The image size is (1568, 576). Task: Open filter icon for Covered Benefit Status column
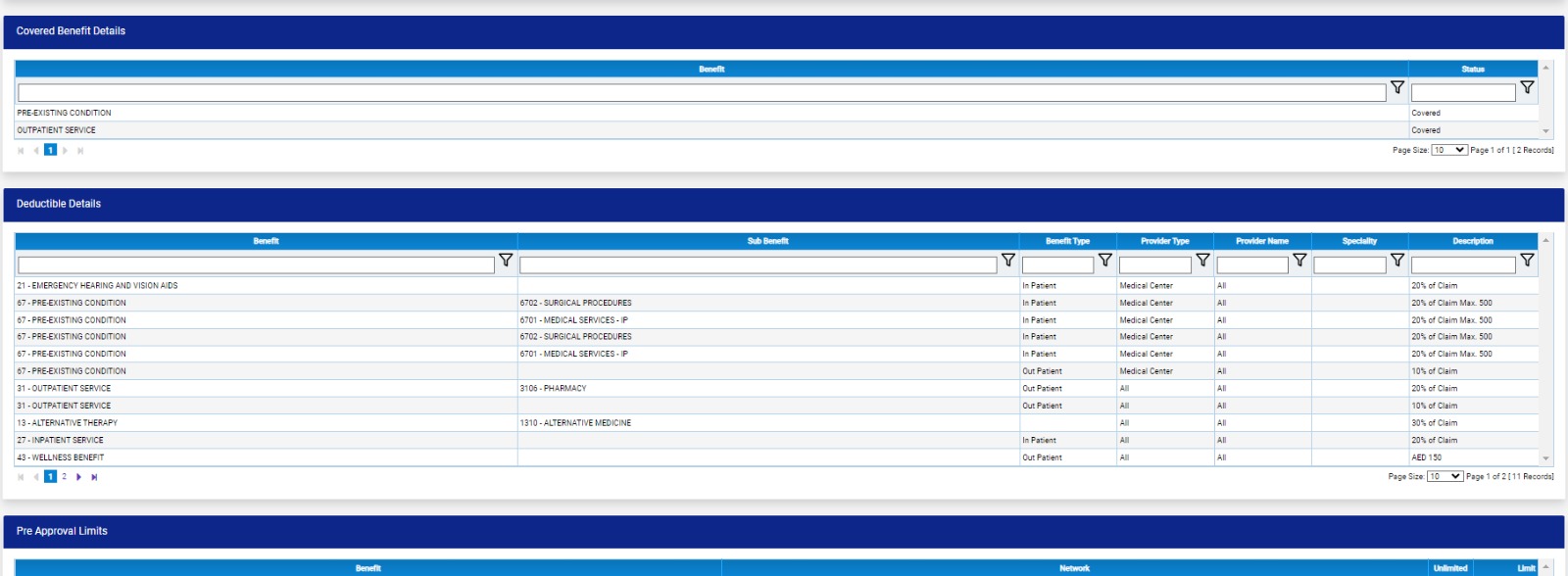coord(1527,88)
